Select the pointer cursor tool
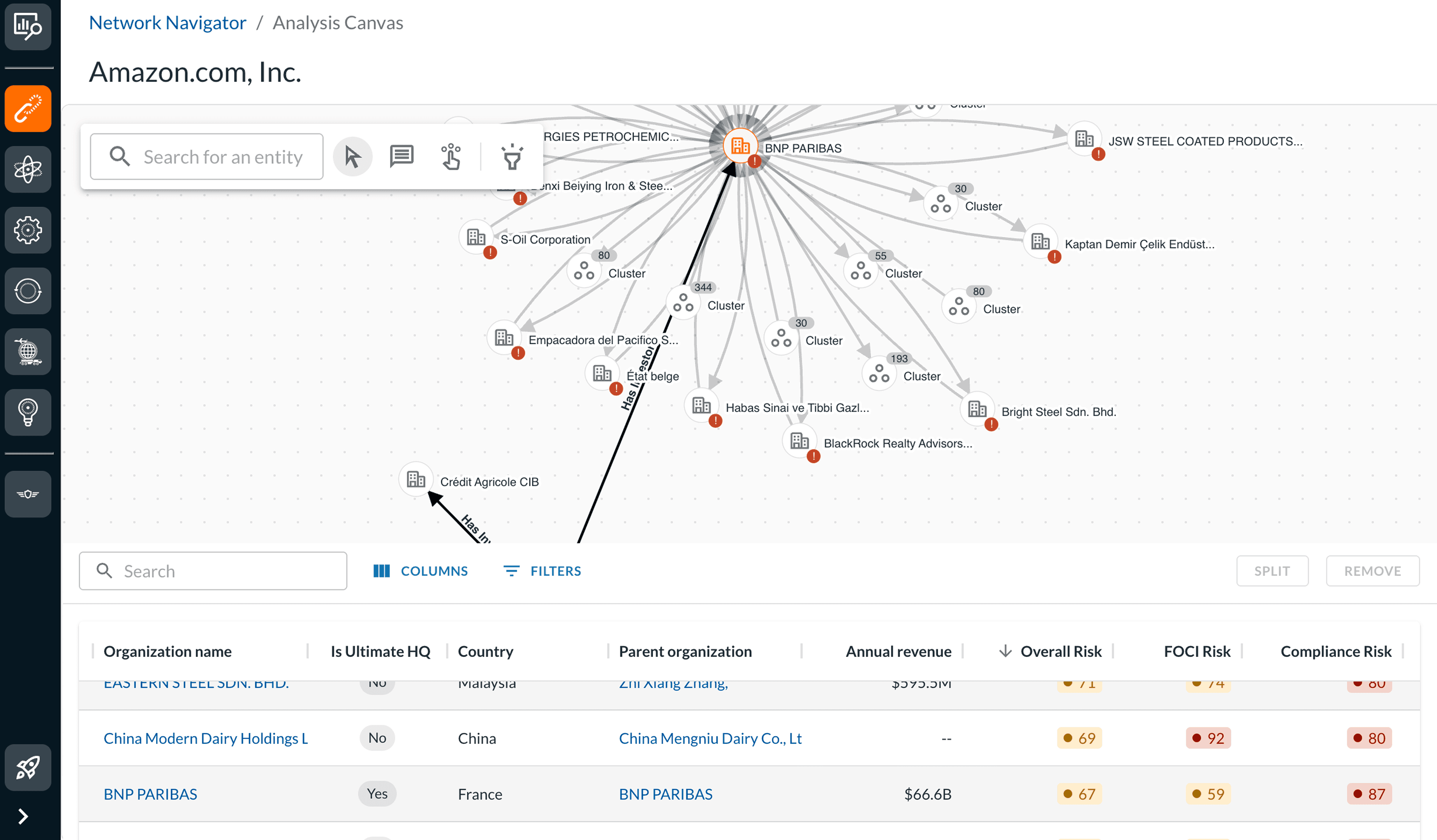 click(352, 157)
